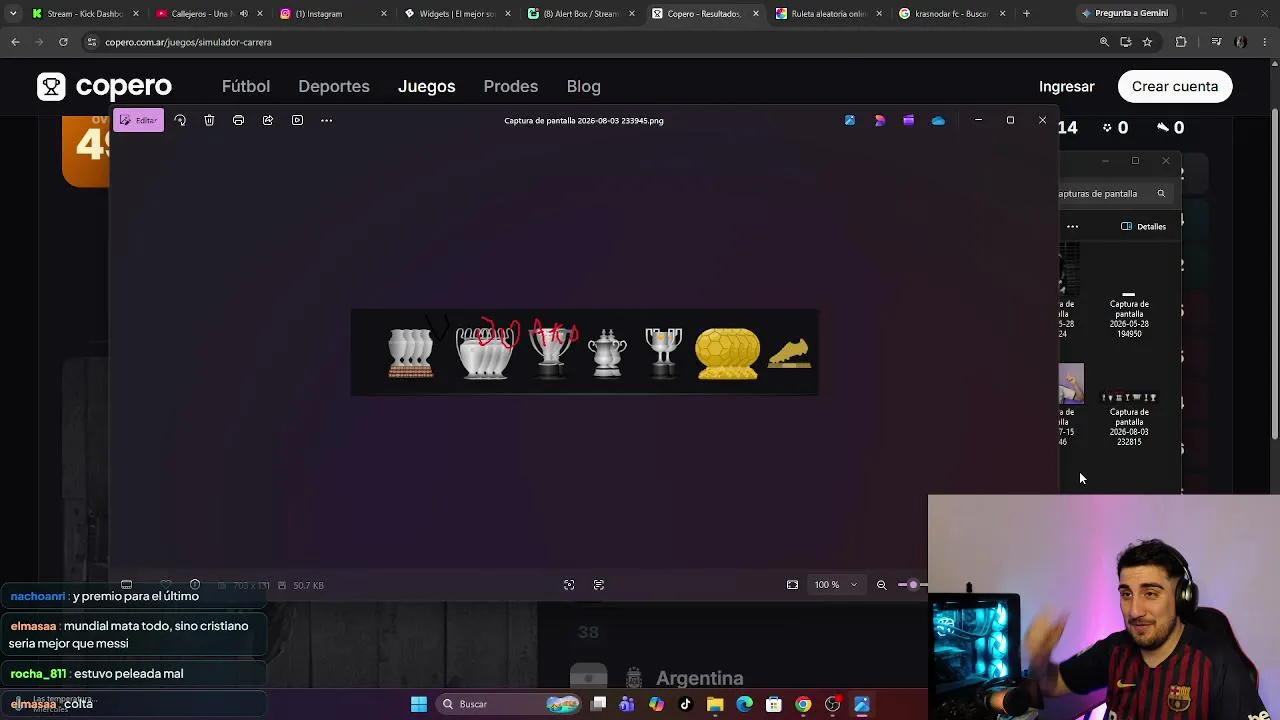Click the trophy image in Photos viewer

coord(585,352)
